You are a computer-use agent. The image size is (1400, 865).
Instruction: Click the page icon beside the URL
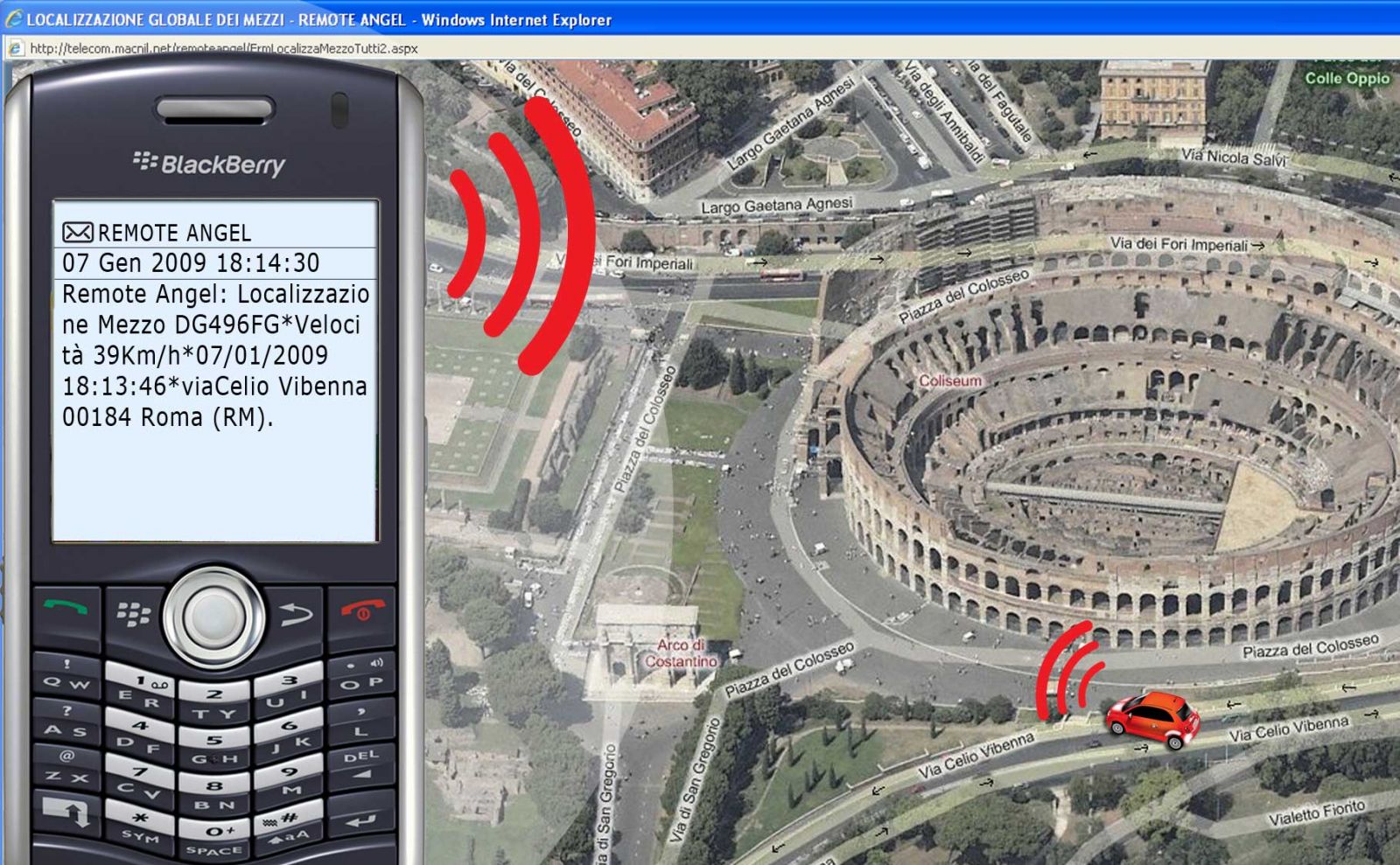point(15,49)
